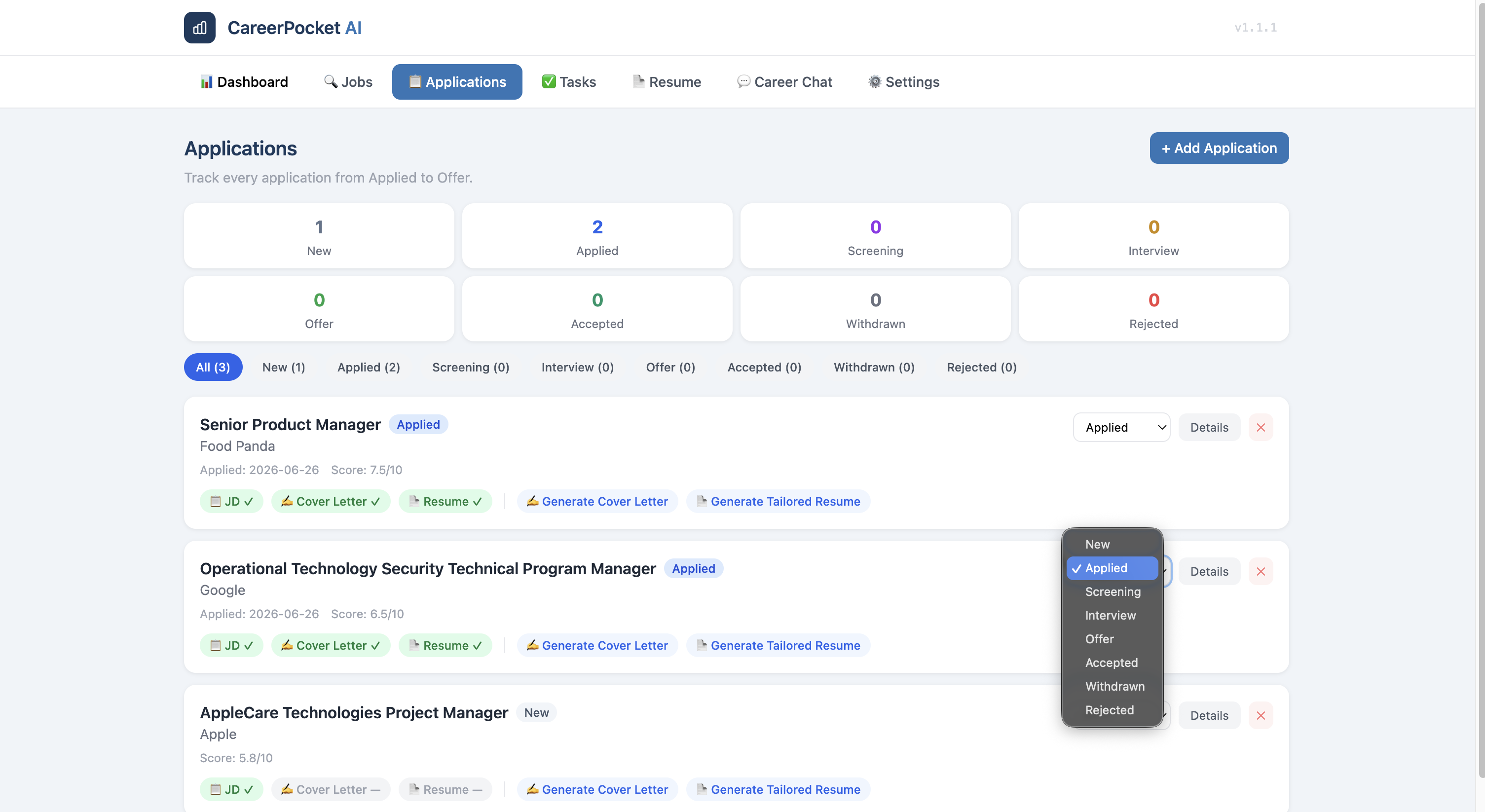The height and width of the screenshot is (812, 1485).
Task: Filter by Withdrawn (0)
Action: pos(874,367)
